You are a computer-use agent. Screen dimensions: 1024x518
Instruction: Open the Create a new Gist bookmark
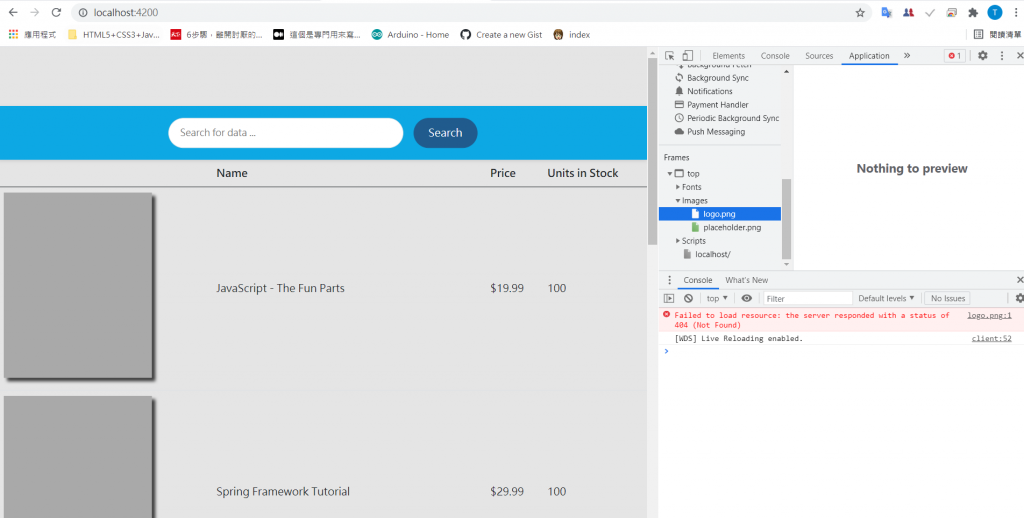(501, 35)
